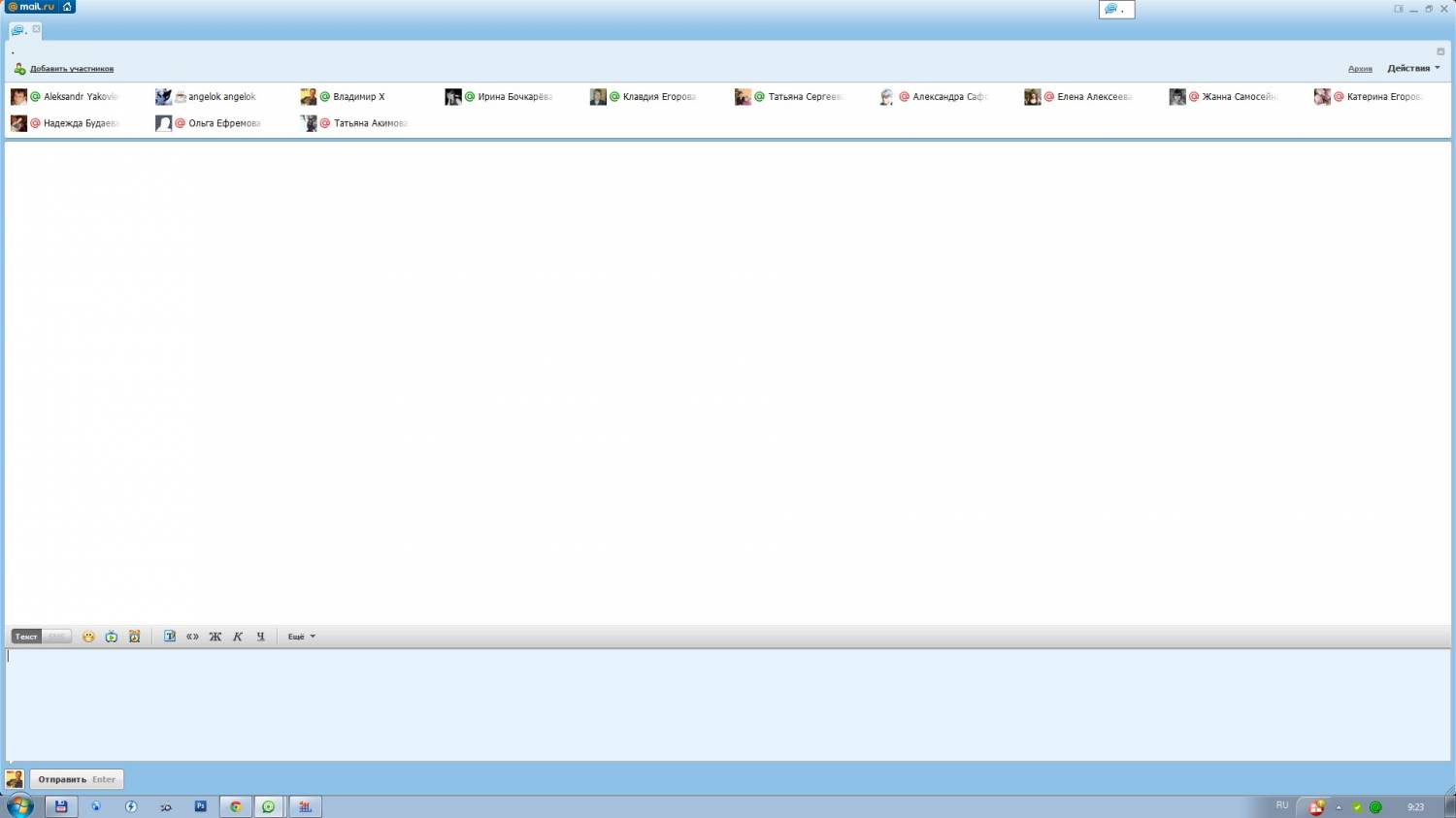The width and height of the screenshot is (1456, 818).
Task: Open the floppy disk app in the taskbar
Action: coord(60,806)
